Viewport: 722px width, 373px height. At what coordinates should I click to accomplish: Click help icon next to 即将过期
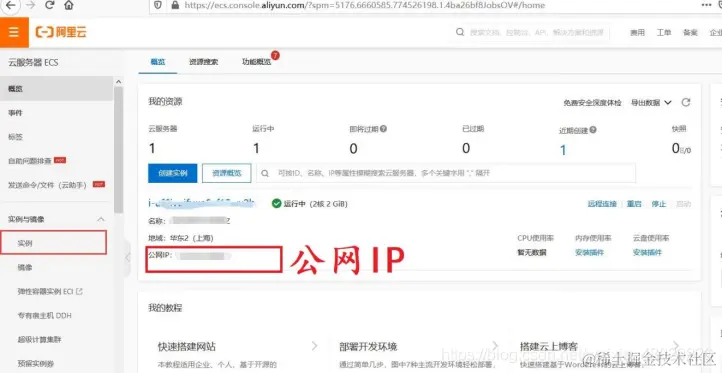click(x=383, y=129)
